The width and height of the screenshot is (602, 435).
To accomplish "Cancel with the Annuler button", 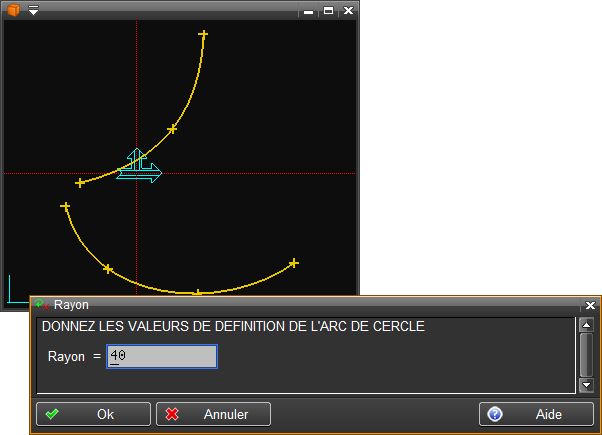I will [x=213, y=414].
